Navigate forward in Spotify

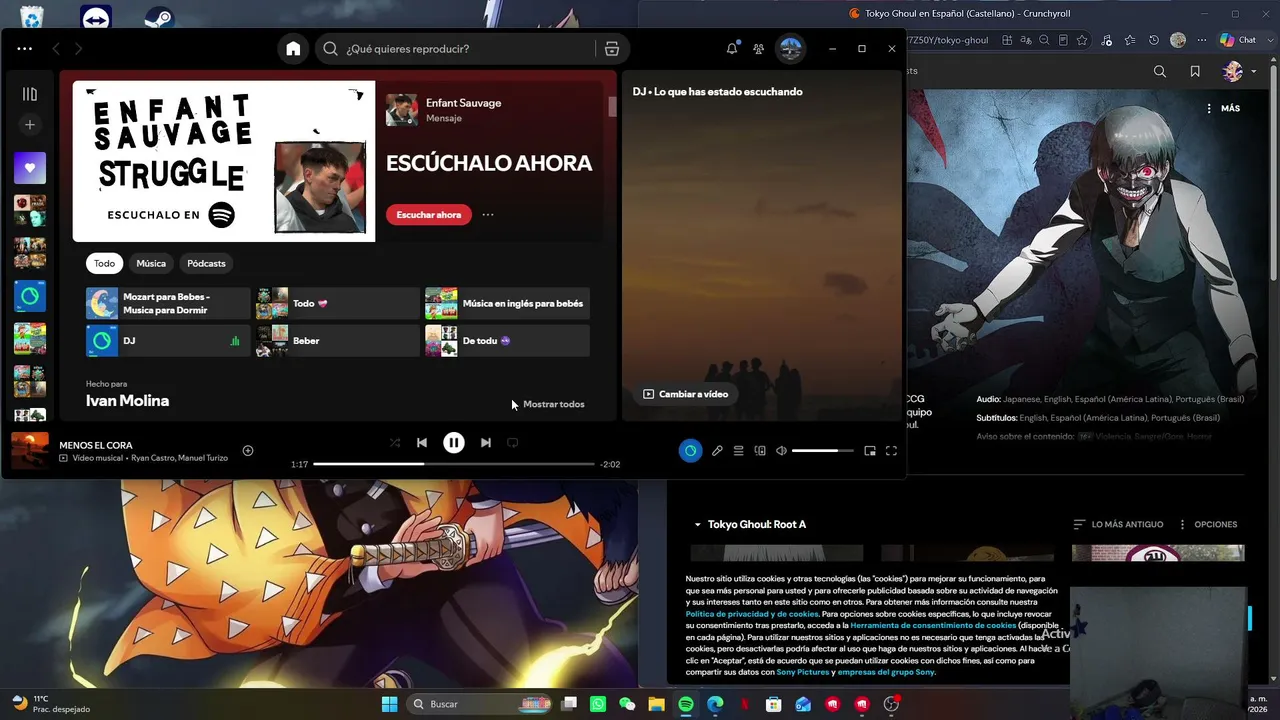coord(78,48)
